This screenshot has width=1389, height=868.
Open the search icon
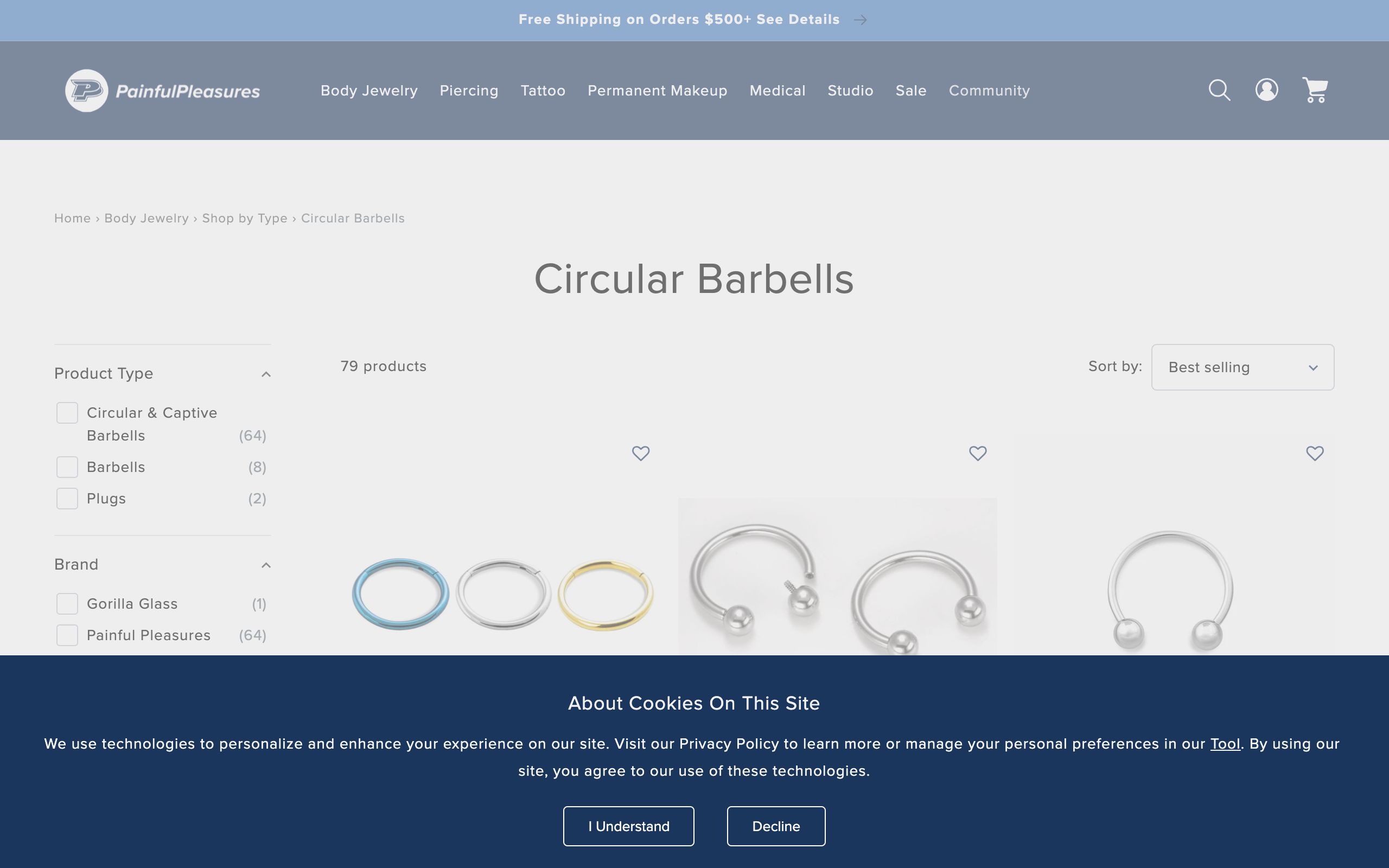[x=1219, y=90]
